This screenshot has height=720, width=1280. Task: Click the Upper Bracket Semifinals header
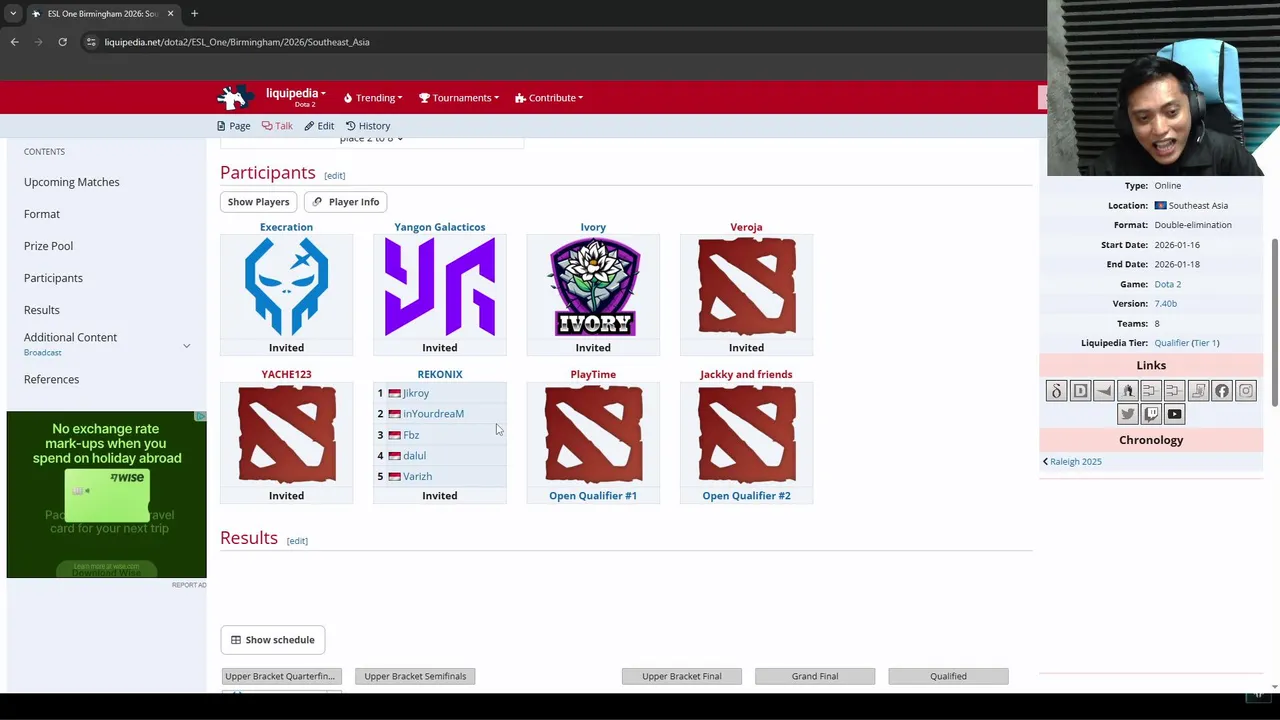pyautogui.click(x=415, y=676)
